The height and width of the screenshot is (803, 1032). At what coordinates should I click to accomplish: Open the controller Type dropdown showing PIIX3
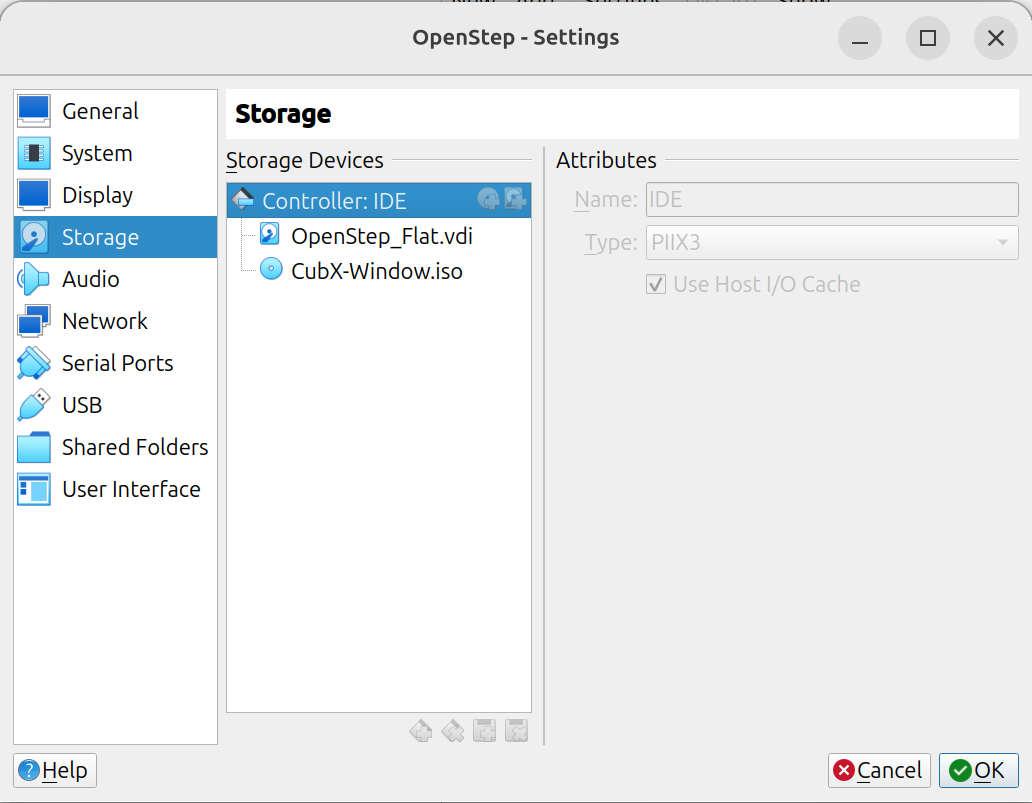(x=832, y=242)
